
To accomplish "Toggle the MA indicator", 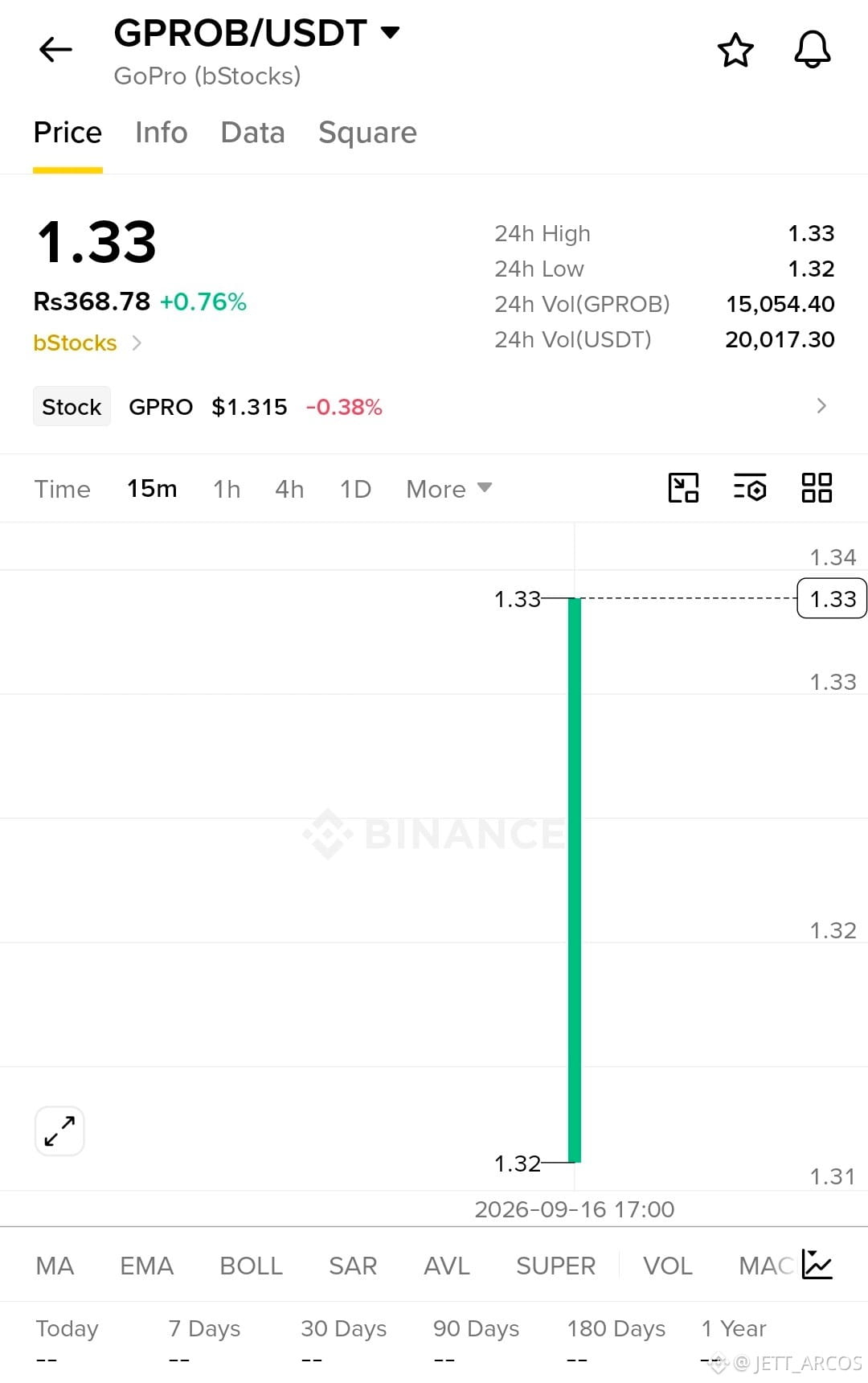I will click(55, 1266).
